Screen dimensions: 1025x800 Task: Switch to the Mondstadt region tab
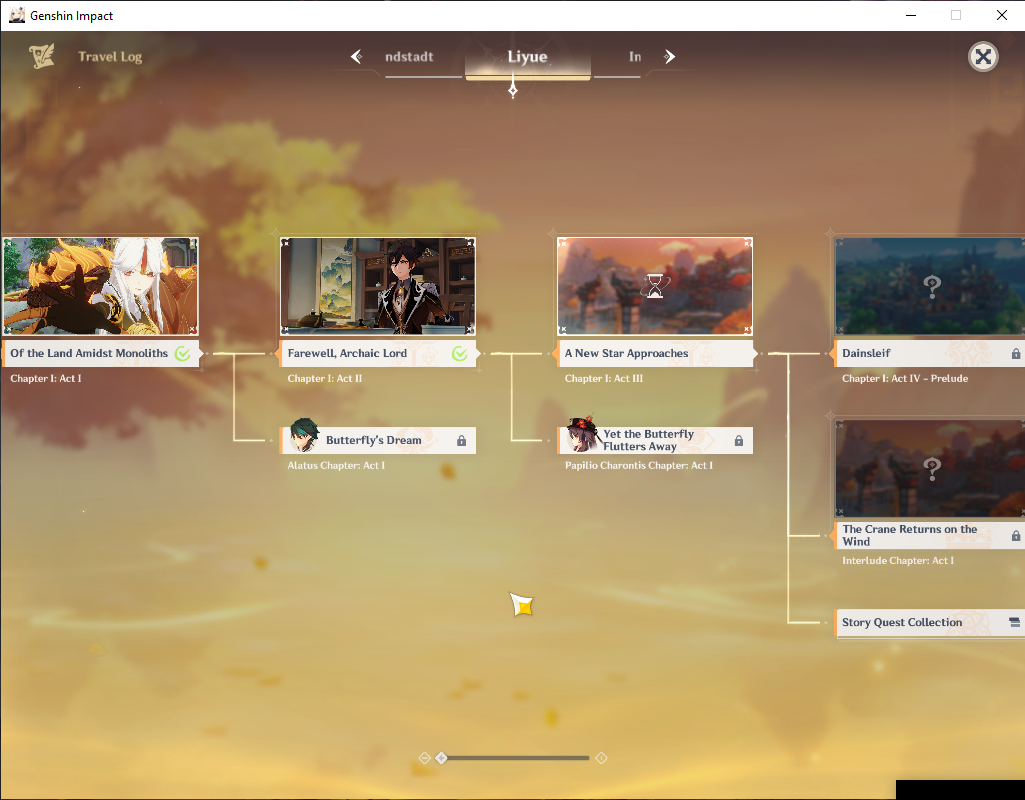pos(409,57)
